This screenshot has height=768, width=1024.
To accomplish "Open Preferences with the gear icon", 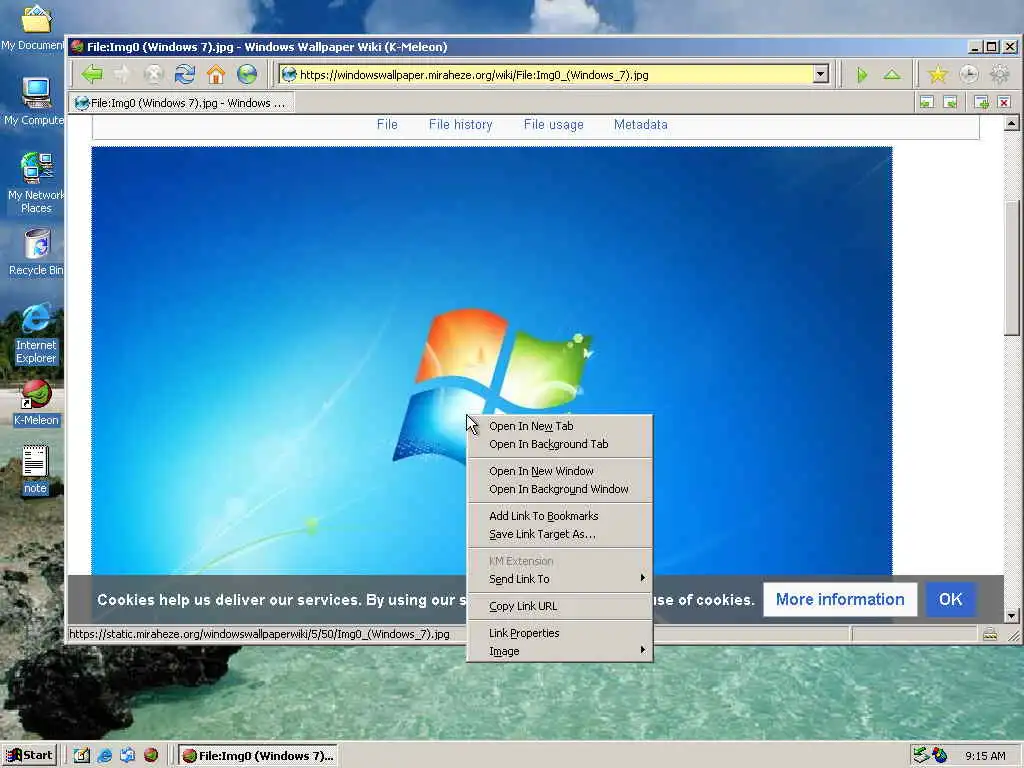I will [999, 74].
